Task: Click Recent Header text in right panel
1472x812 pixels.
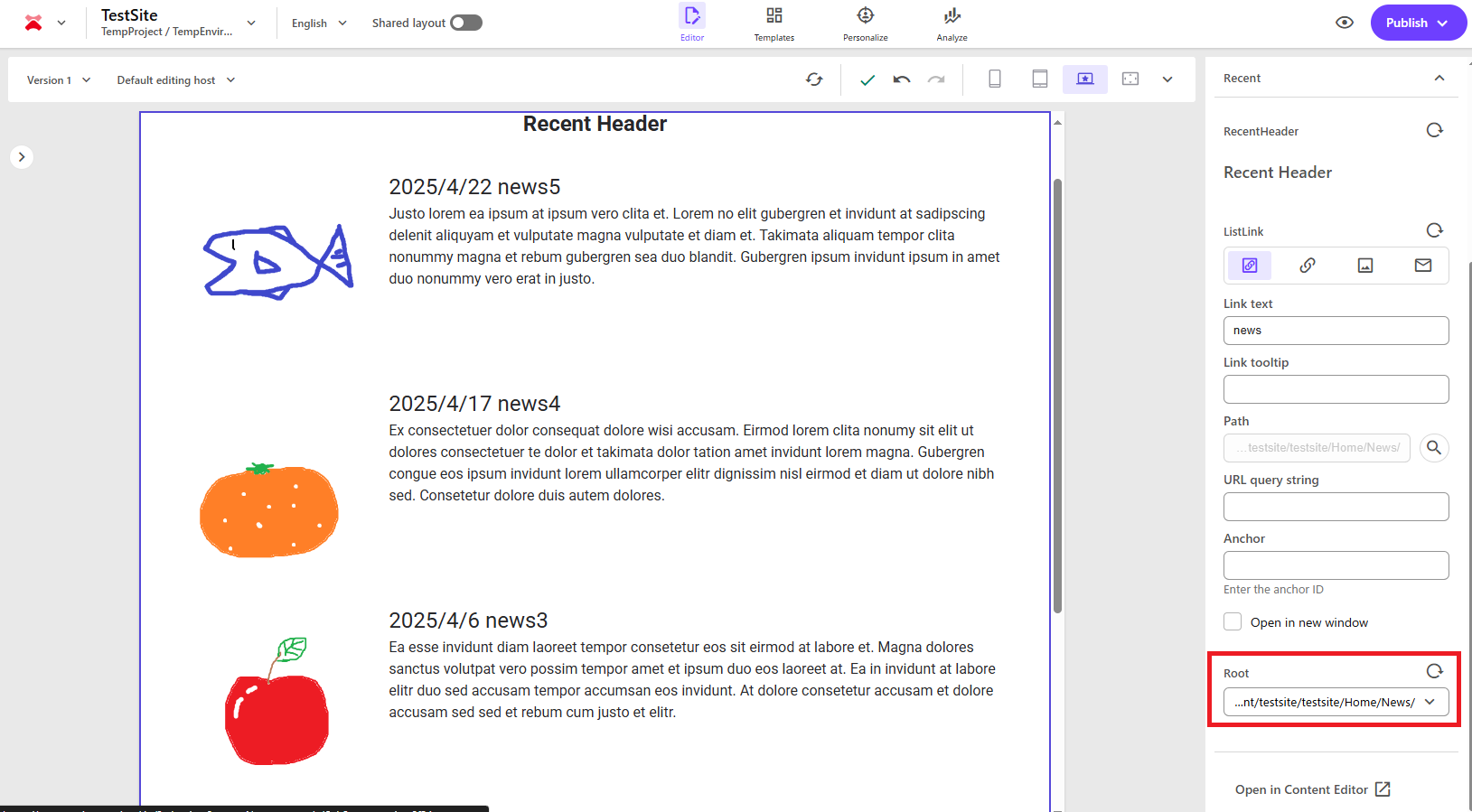Action: pyautogui.click(x=1278, y=173)
